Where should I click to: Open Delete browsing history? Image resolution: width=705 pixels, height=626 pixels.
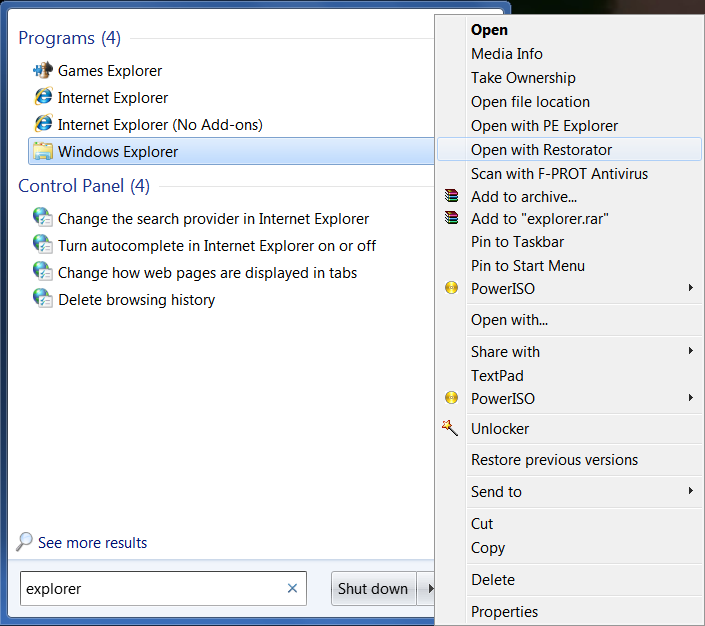136,300
